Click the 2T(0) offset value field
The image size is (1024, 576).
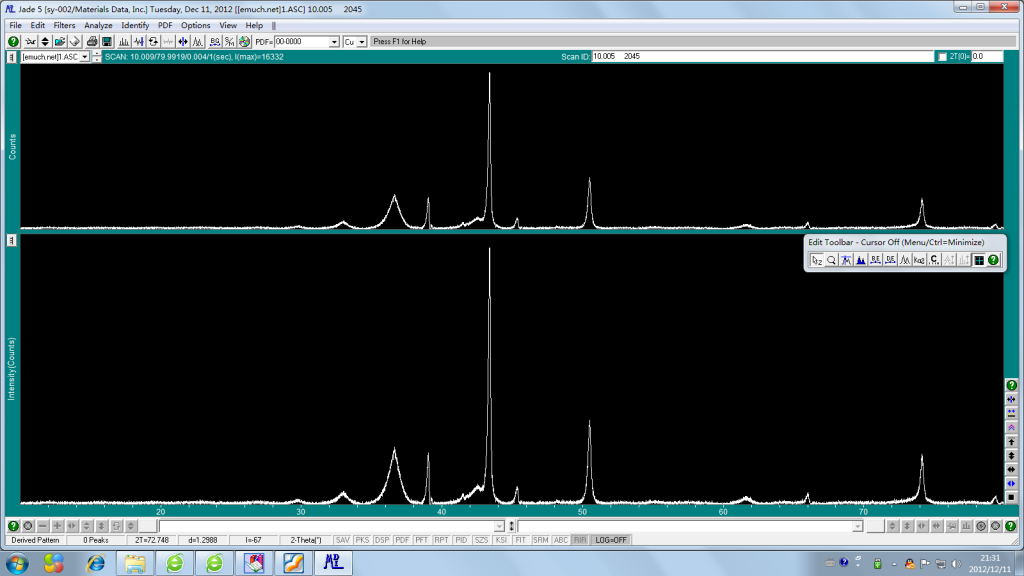click(x=986, y=57)
